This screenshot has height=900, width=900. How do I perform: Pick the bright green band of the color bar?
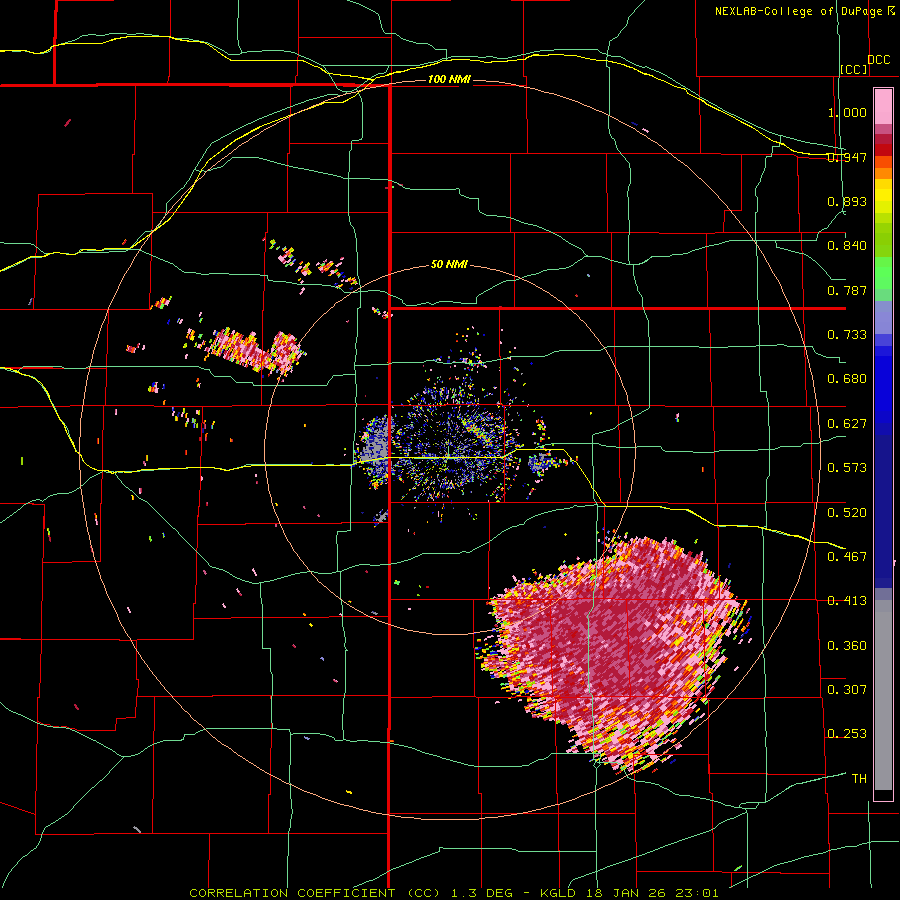pos(883,273)
